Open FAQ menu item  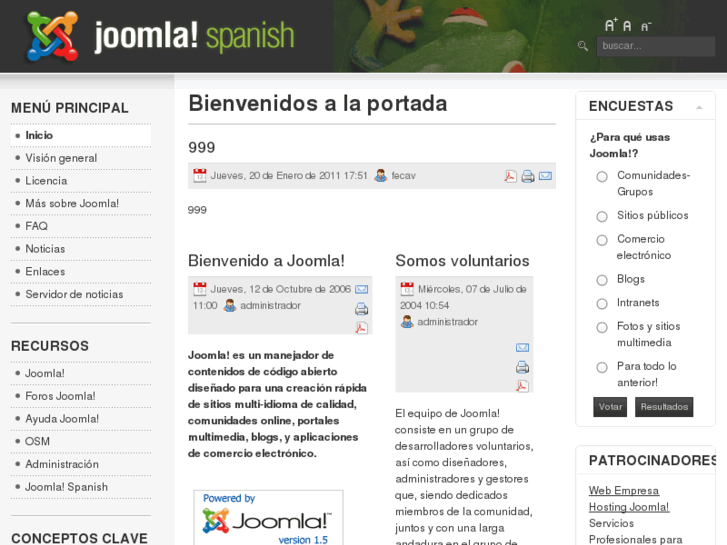tap(81, 226)
